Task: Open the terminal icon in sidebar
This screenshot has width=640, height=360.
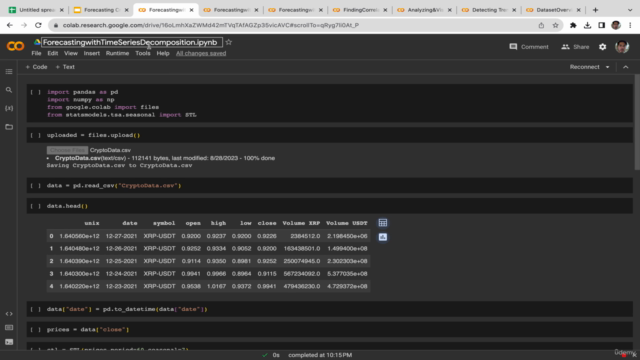Action: click(9, 342)
